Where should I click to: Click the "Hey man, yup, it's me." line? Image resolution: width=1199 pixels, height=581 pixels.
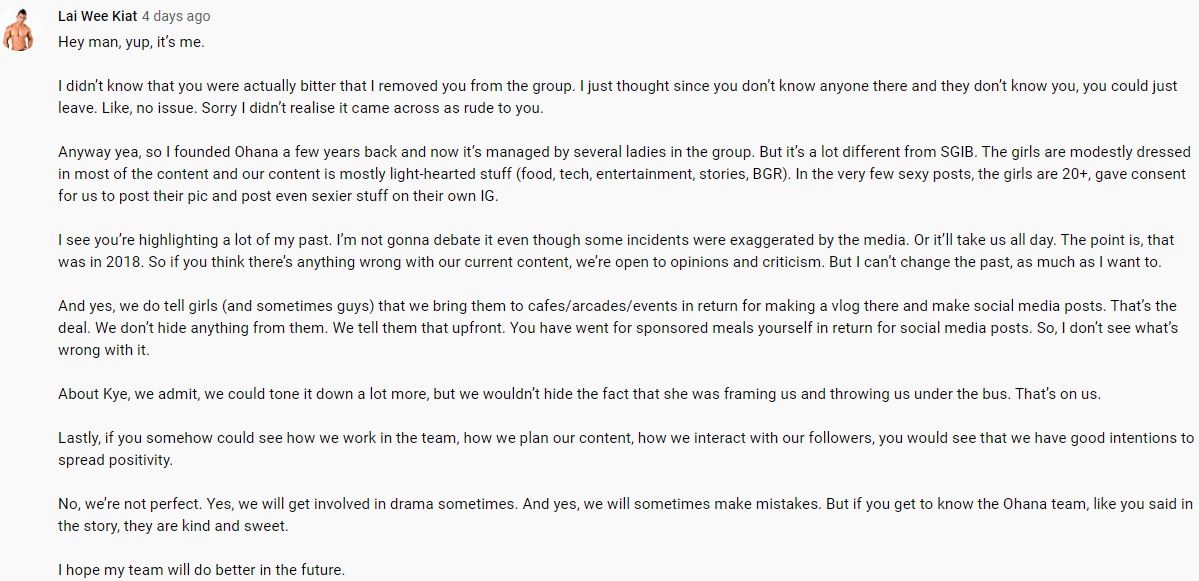point(131,43)
